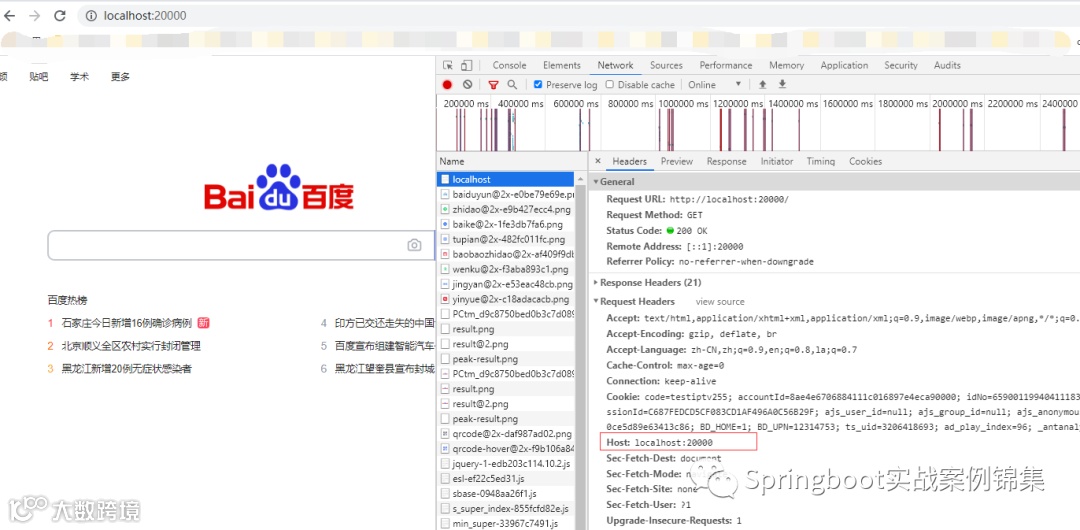
Task: Reload the page with refresh icon
Action: pos(60,16)
